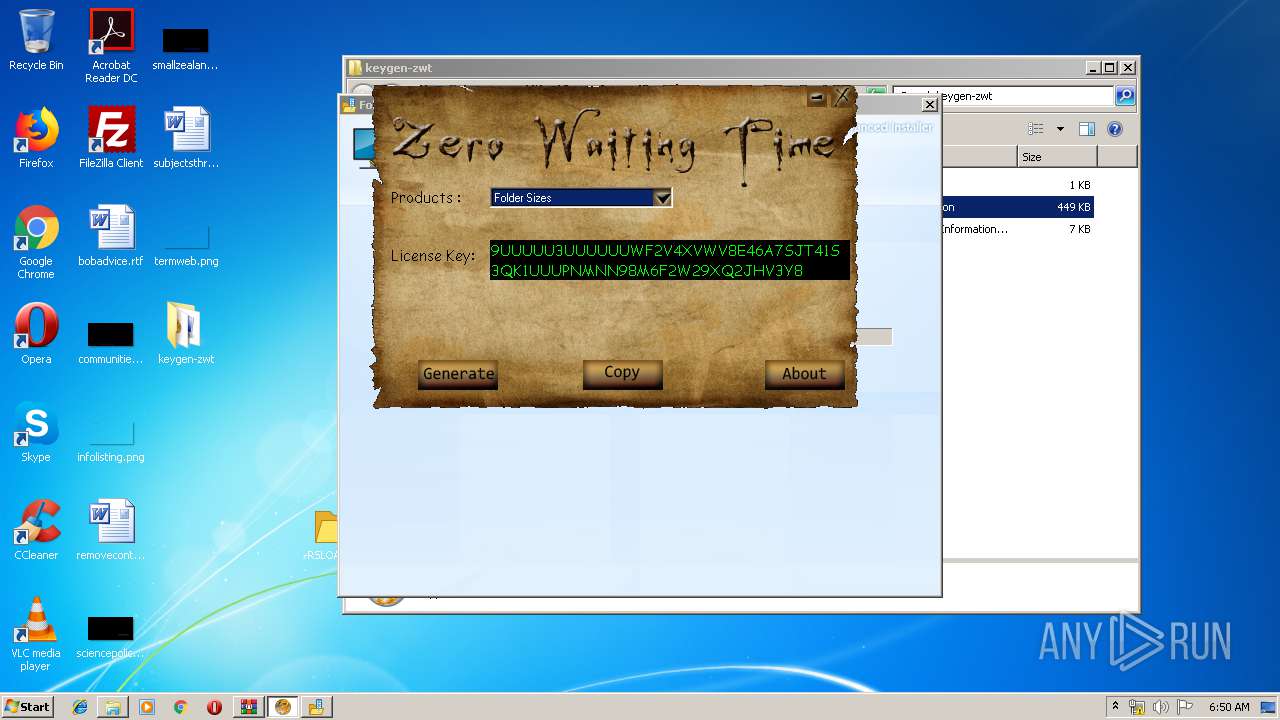Screen dimensions: 1280x720
Task: Select the keygen-zwt desktop folder
Action: tap(186, 334)
